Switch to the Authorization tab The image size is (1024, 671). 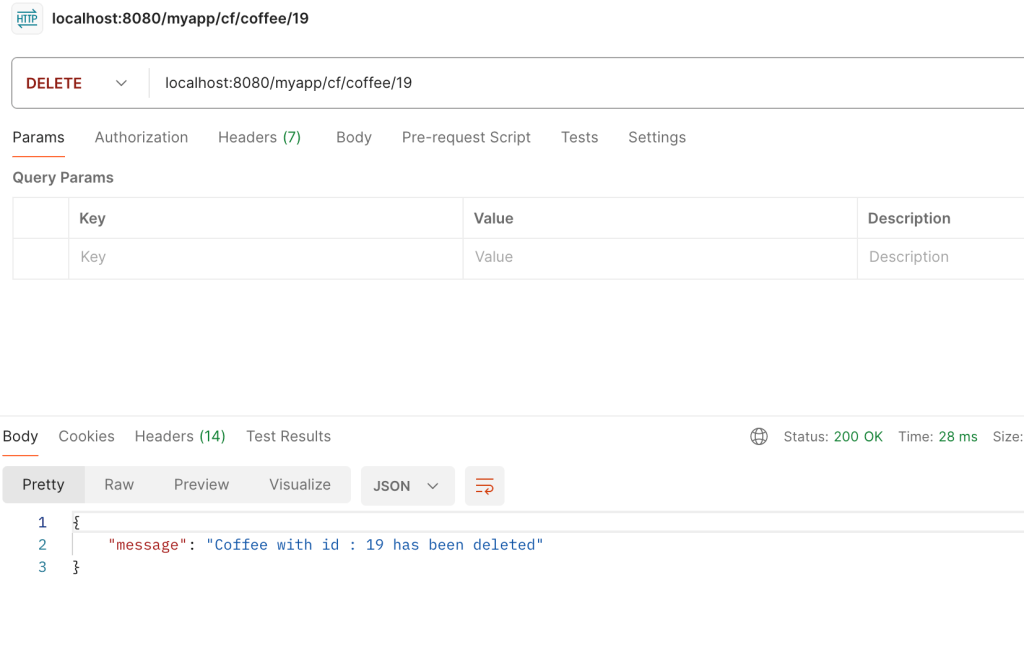click(141, 137)
